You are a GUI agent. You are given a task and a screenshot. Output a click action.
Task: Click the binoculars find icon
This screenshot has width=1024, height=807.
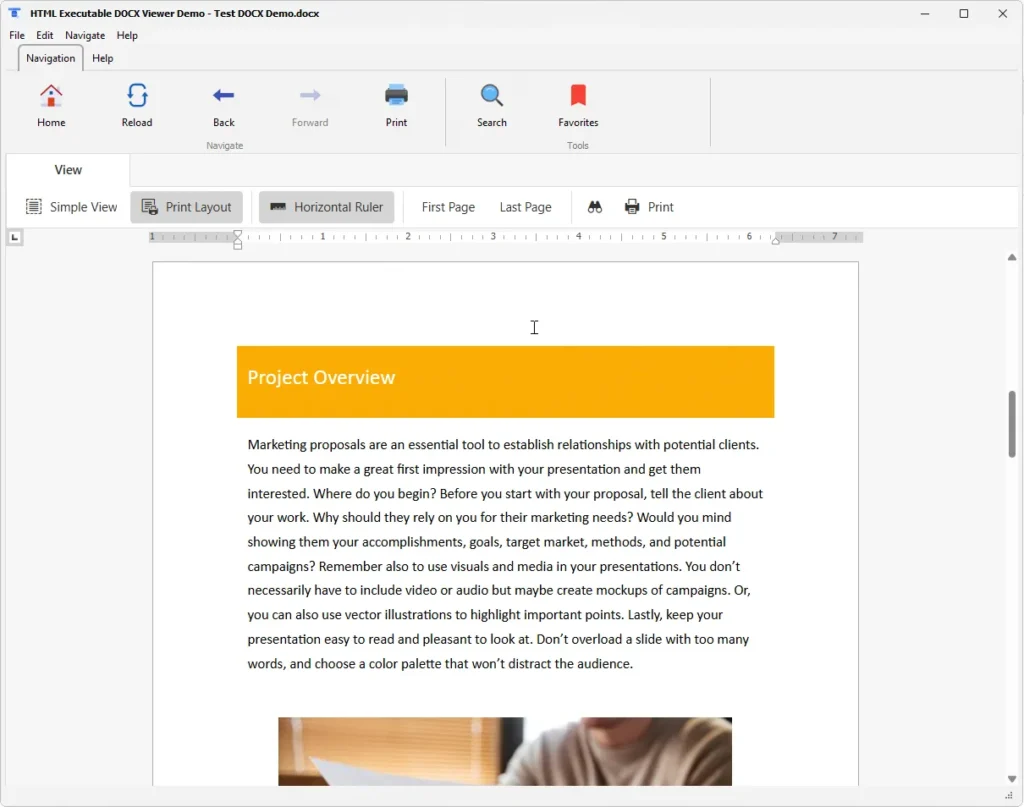594,207
